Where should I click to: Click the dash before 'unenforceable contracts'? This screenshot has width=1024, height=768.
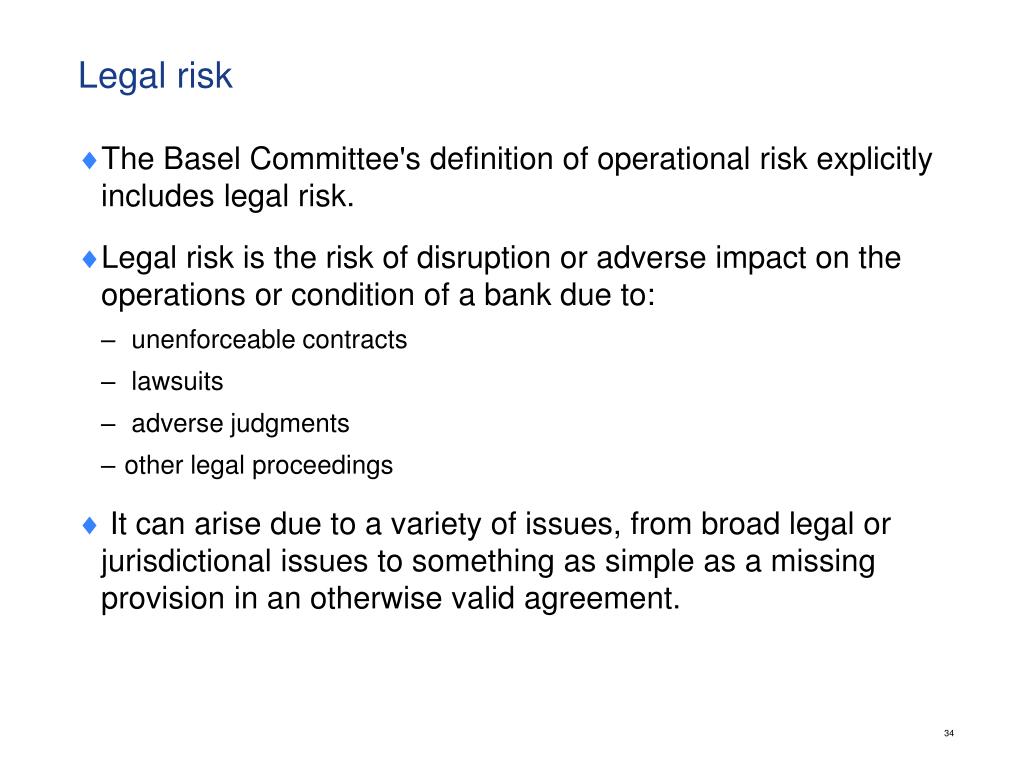click(x=108, y=342)
